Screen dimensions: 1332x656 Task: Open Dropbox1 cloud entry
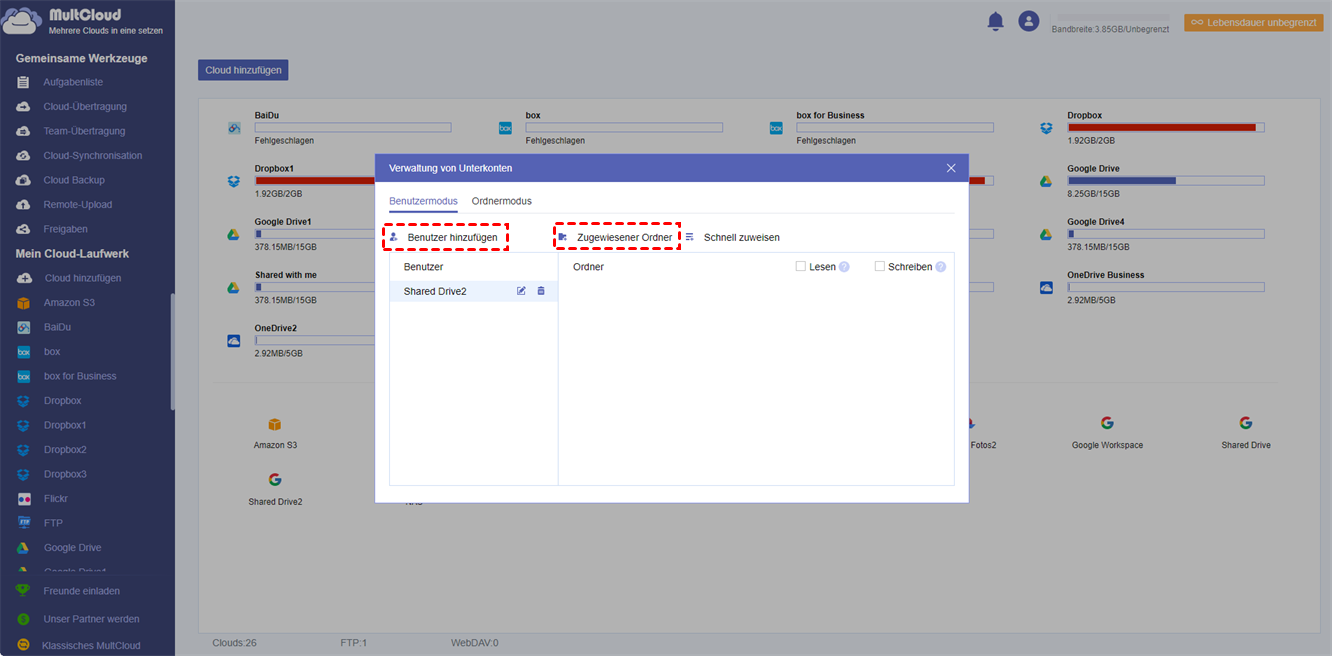(x=274, y=168)
